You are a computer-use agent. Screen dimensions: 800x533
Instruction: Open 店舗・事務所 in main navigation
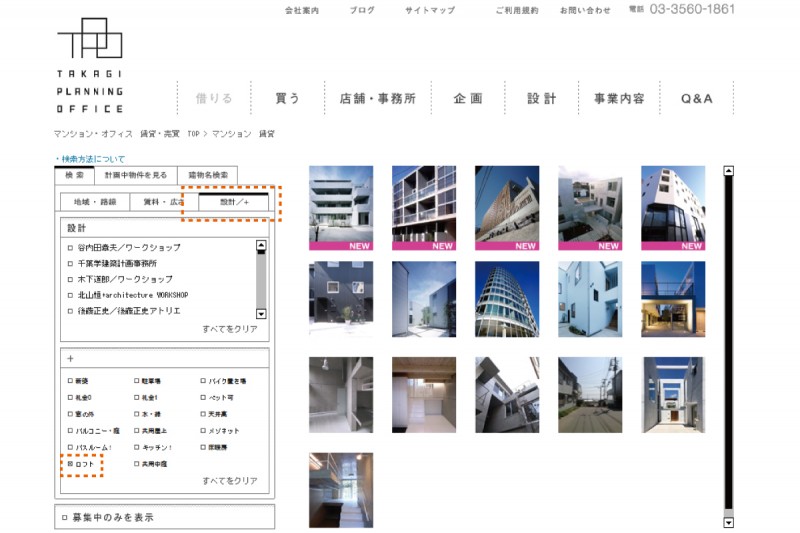tap(378, 98)
